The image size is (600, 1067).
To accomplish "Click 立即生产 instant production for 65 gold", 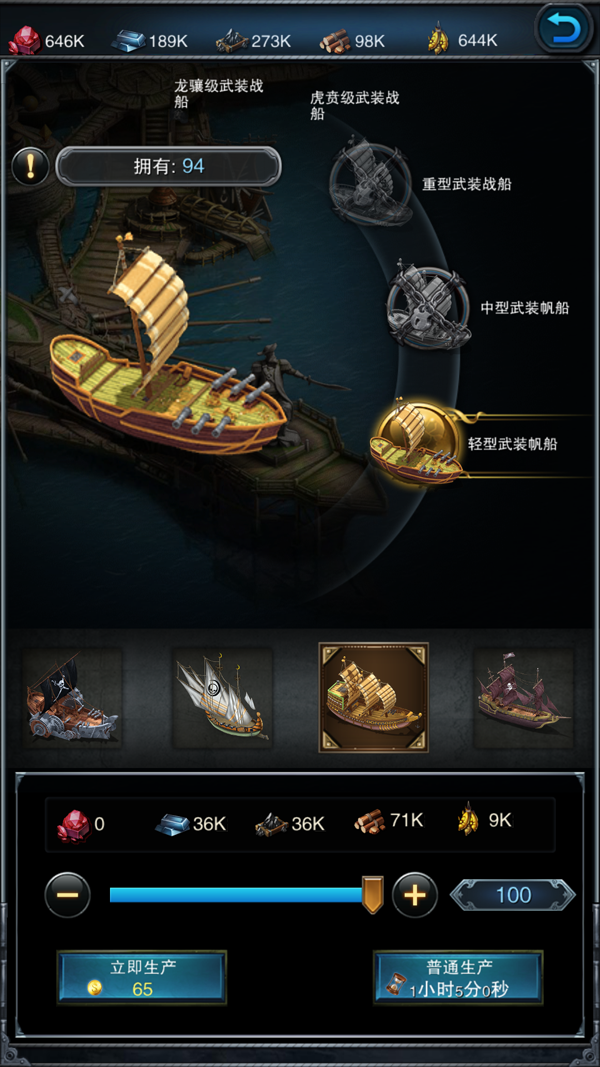I will coord(141,977).
